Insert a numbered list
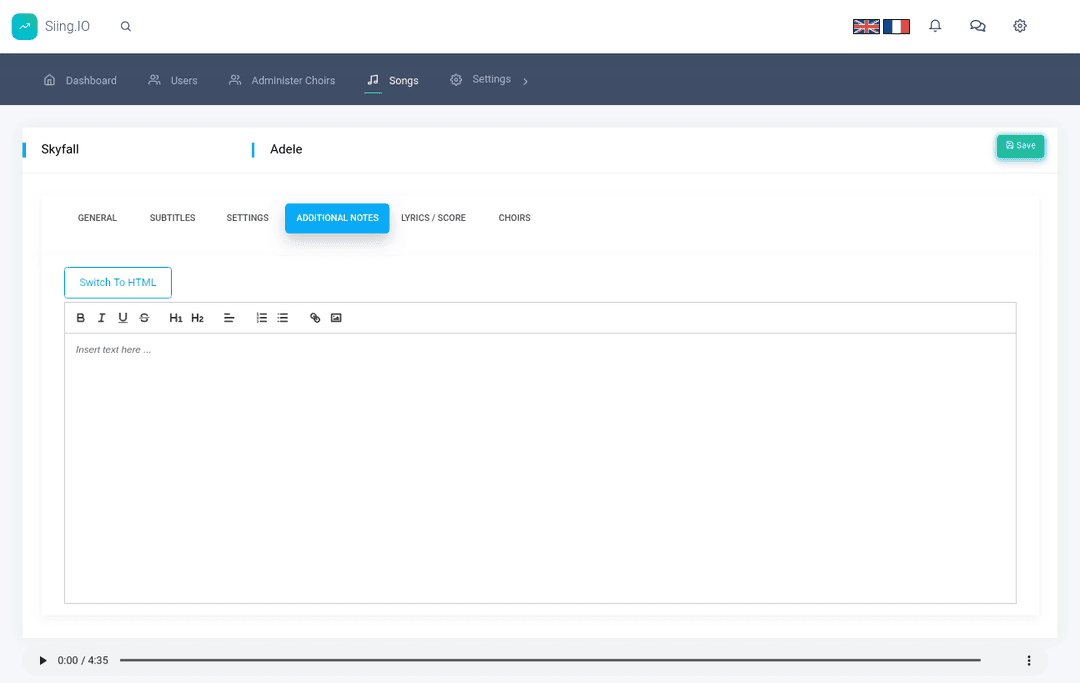 262,318
